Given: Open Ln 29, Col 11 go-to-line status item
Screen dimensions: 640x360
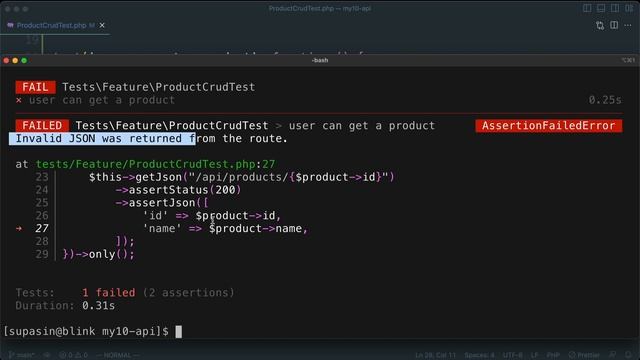Looking at the screenshot, I should [436, 355].
